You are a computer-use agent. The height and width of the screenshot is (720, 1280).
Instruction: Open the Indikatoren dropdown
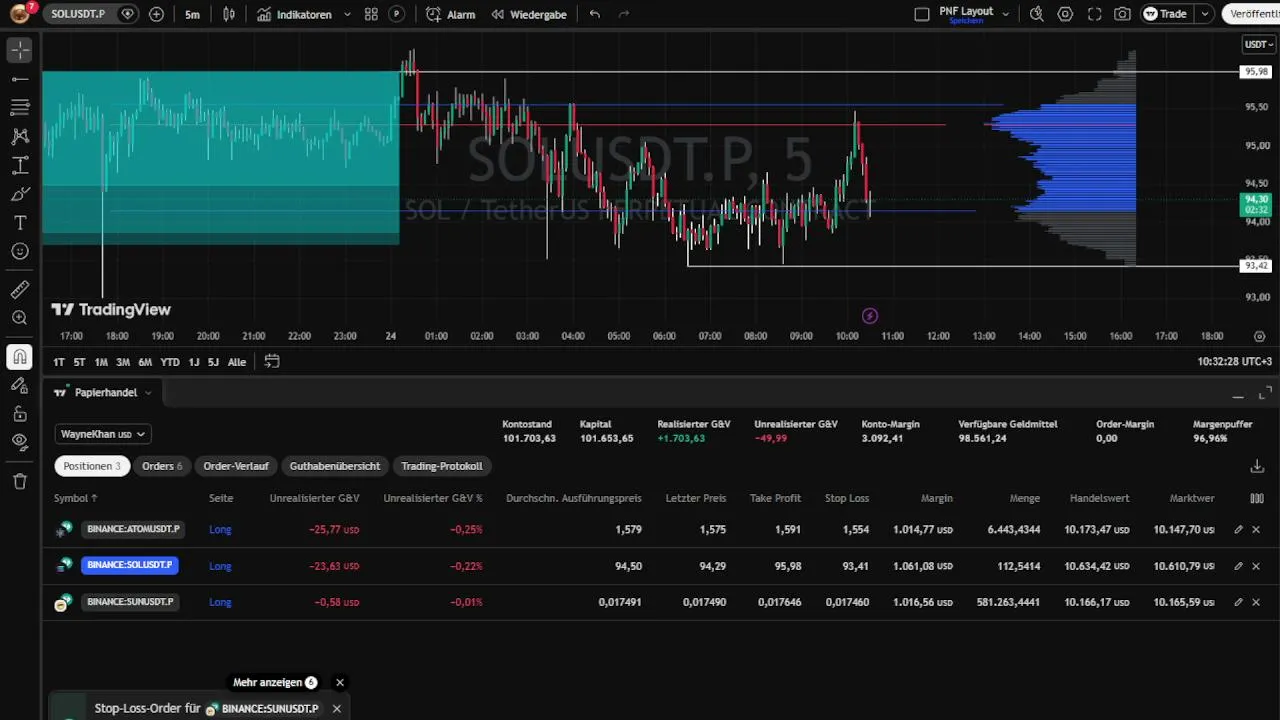[304, 14]
